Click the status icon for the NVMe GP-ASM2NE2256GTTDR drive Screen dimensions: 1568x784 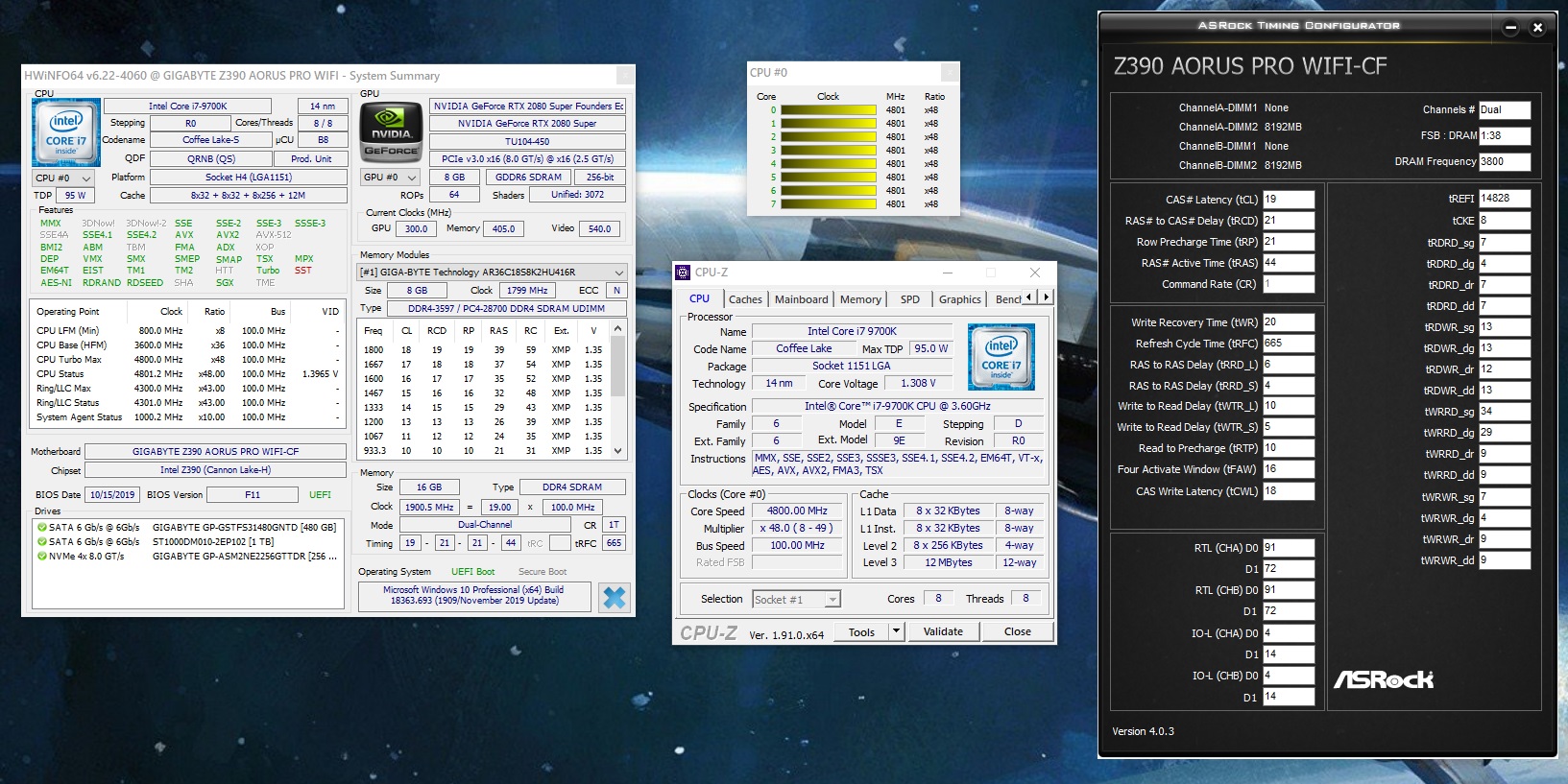coord(42,556)
